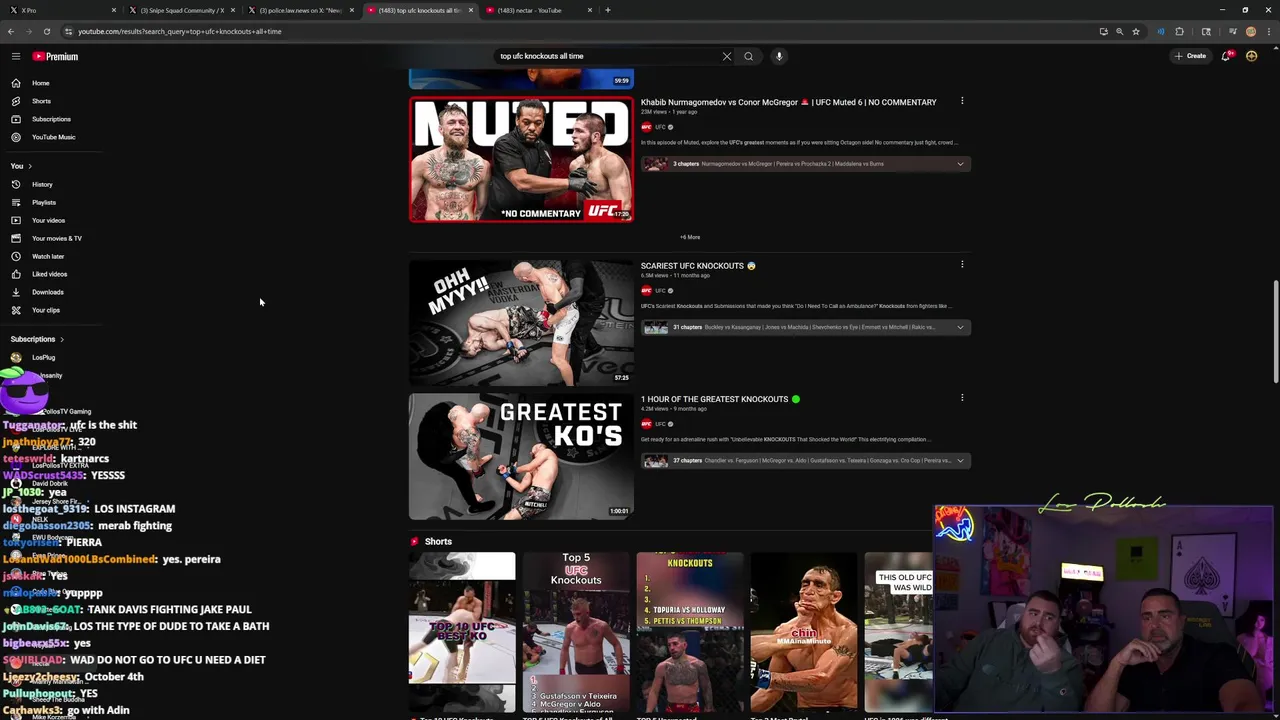
Task: Click UFC channel avatar under Scariest Knockouts
Action: click(646, 291)
